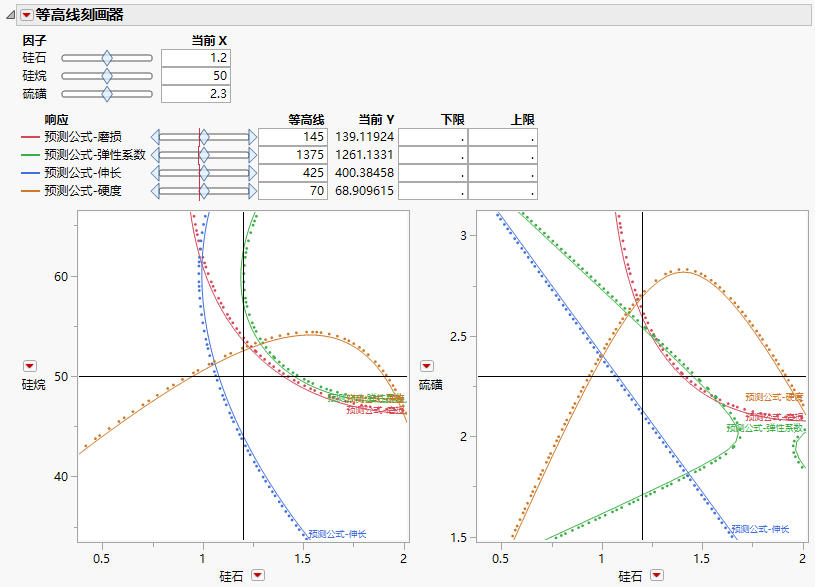Click the 预测公式-磨损 contour slider thumb
The image size is (815, 587).
(204, 137)
